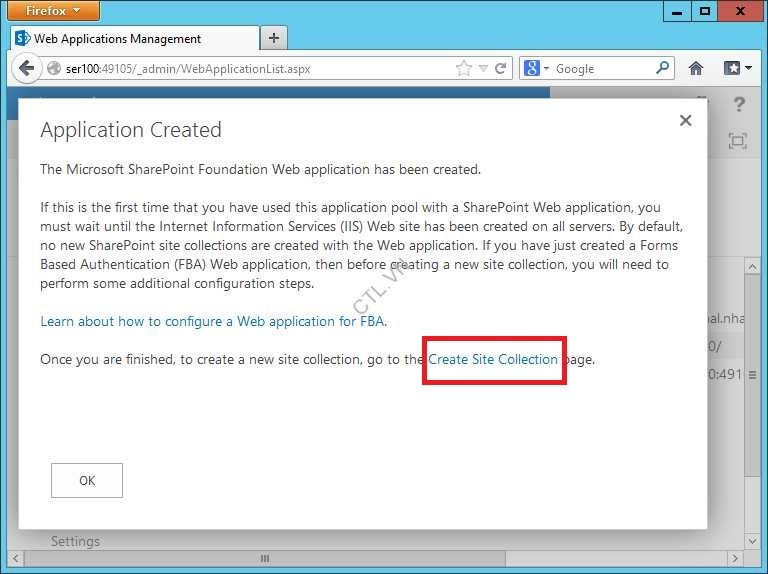Bookmark this page with the star icon
Screen dimensions: 768x574
[464, 69]
